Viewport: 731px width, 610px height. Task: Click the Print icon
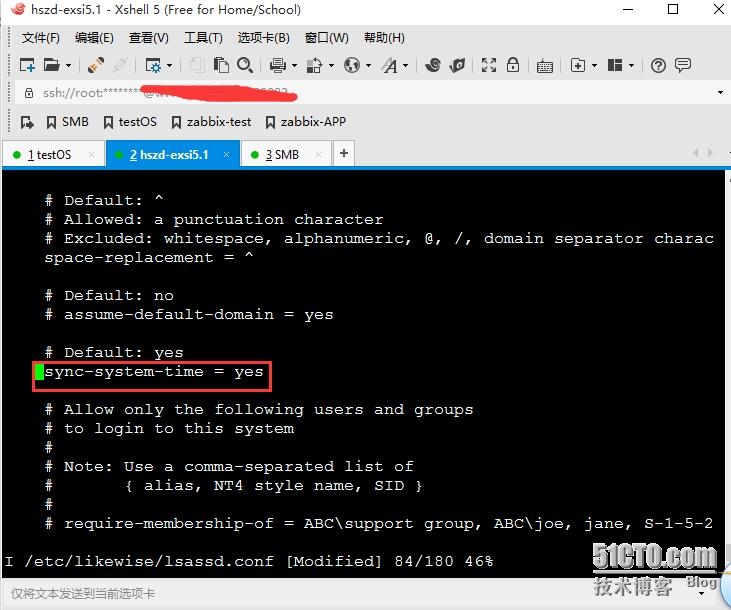pos(278,65)
